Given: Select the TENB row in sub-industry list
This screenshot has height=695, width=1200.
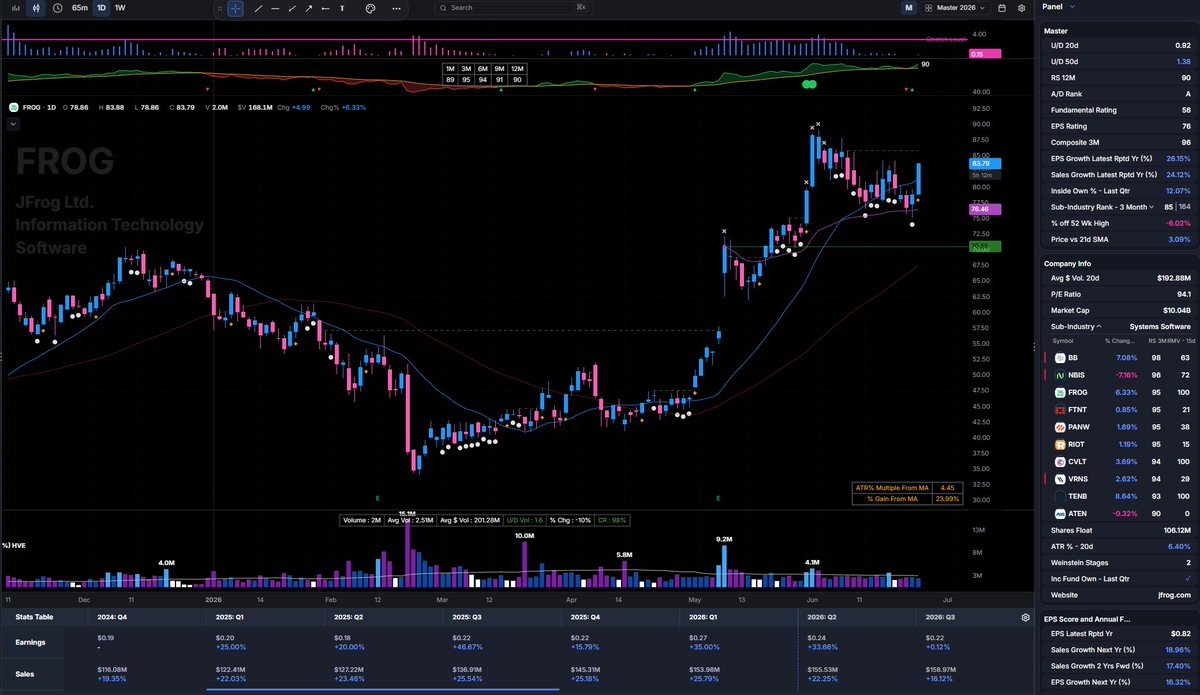Looking at the screenshot, I should pyautogui.click(x=1119, y=496).
